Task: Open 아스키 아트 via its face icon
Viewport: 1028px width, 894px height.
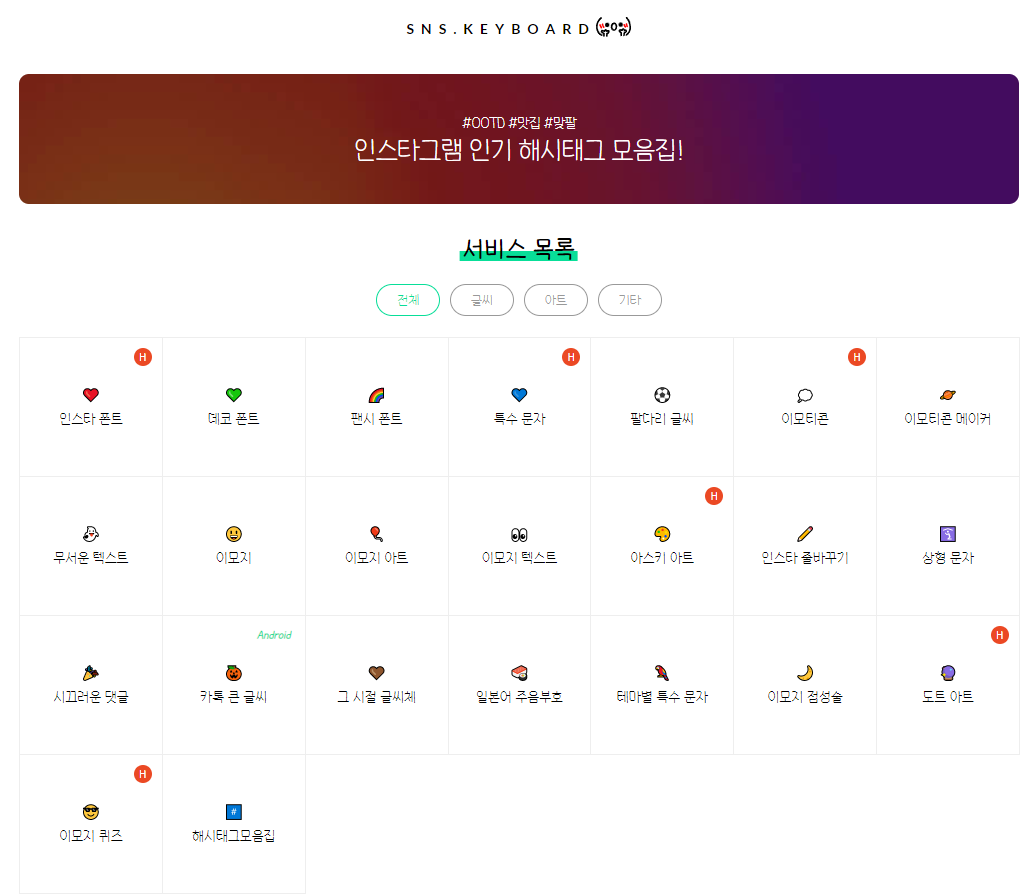Action: tap(662, 533)
